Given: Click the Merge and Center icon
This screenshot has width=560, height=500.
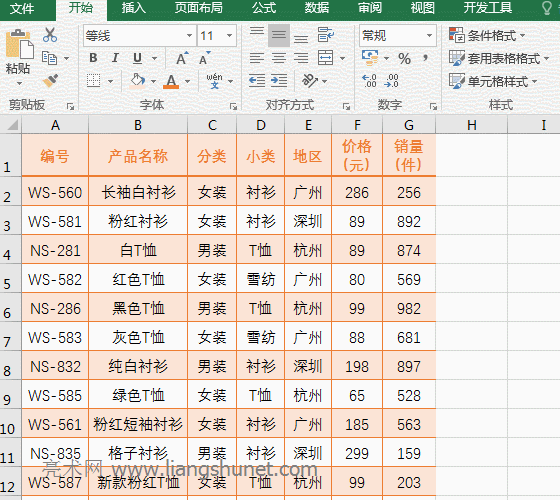Looking at the screenshot, I should (325, 58).
